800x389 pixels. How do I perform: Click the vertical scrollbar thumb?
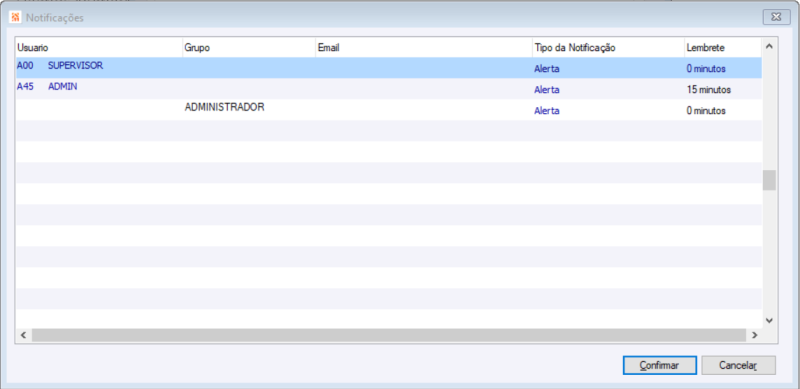click(769, 180)
